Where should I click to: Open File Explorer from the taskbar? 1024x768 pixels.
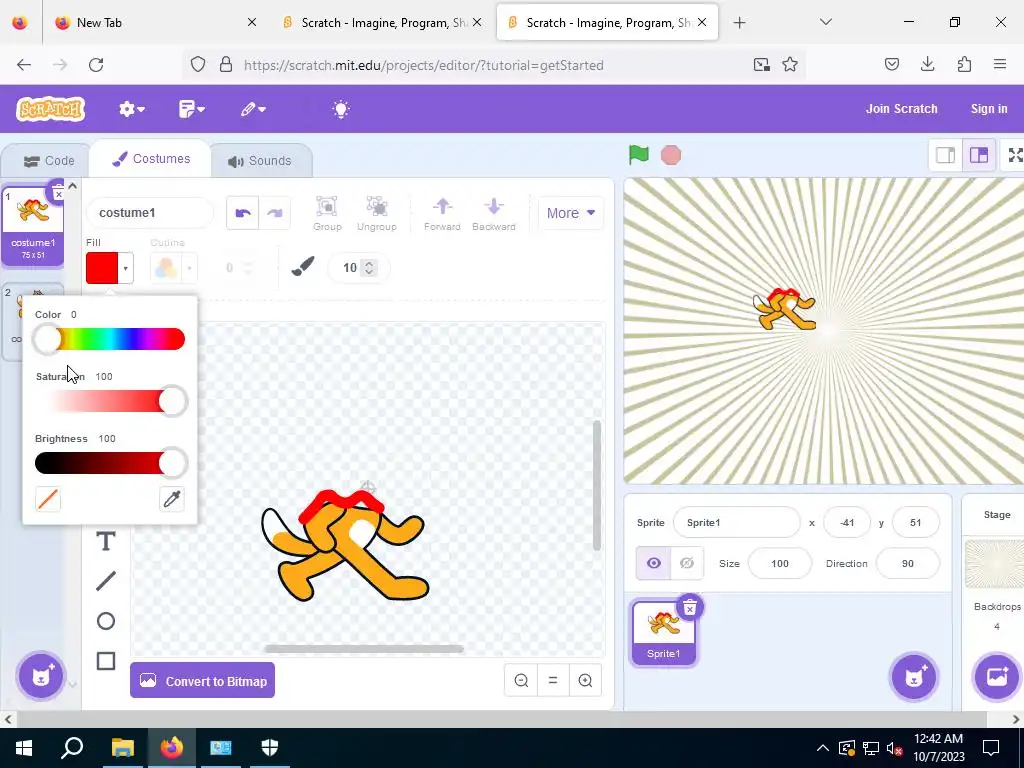122,748
